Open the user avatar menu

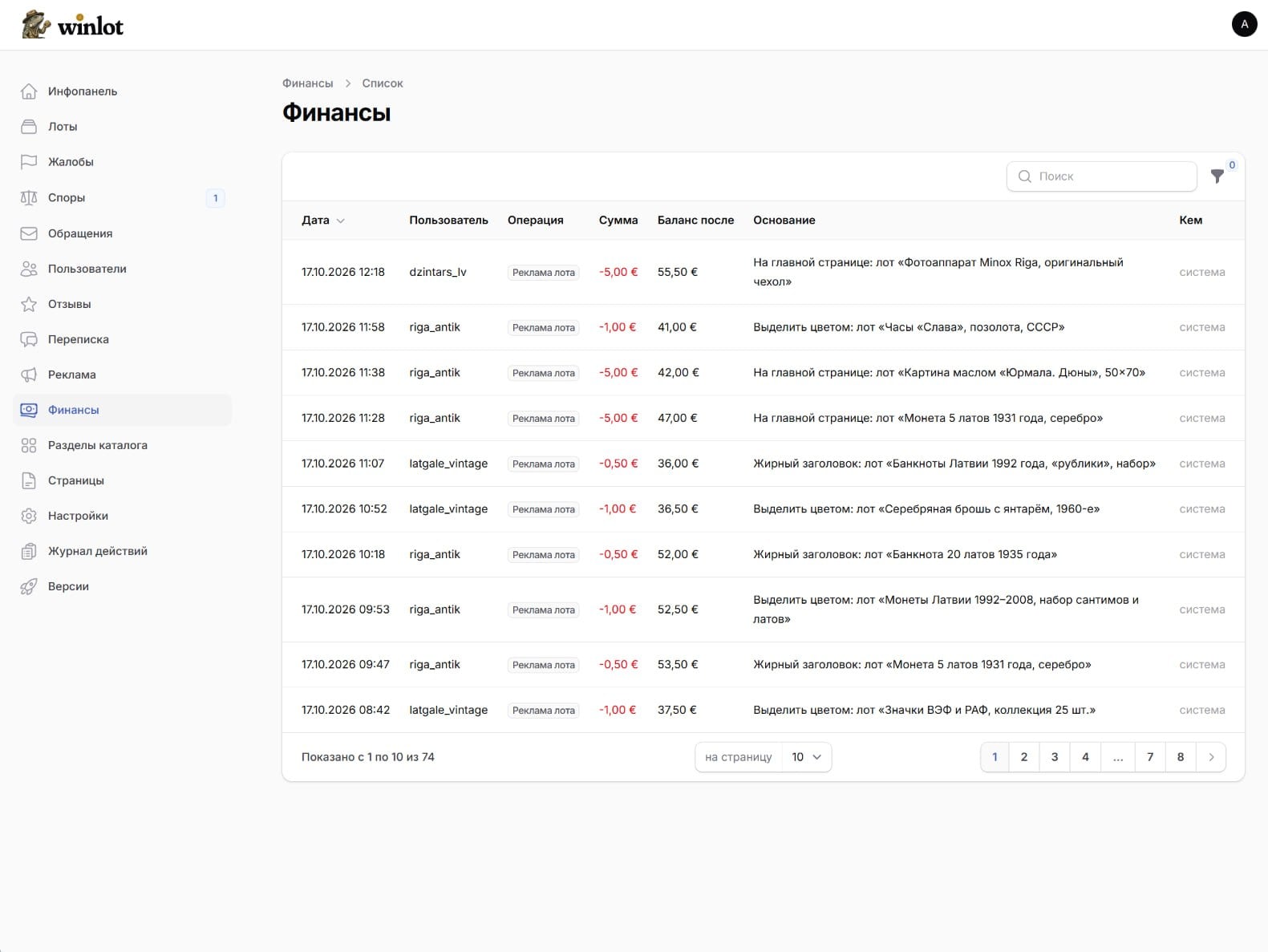1244,24
